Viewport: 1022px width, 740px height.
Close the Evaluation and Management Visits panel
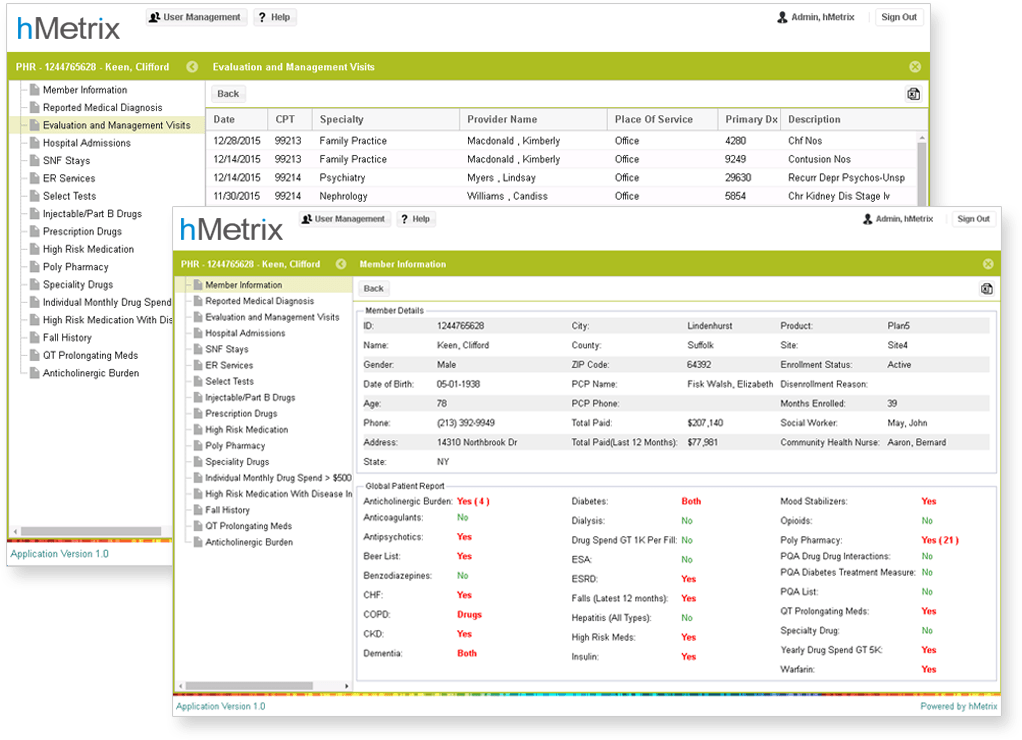click(x=915, y=67)
